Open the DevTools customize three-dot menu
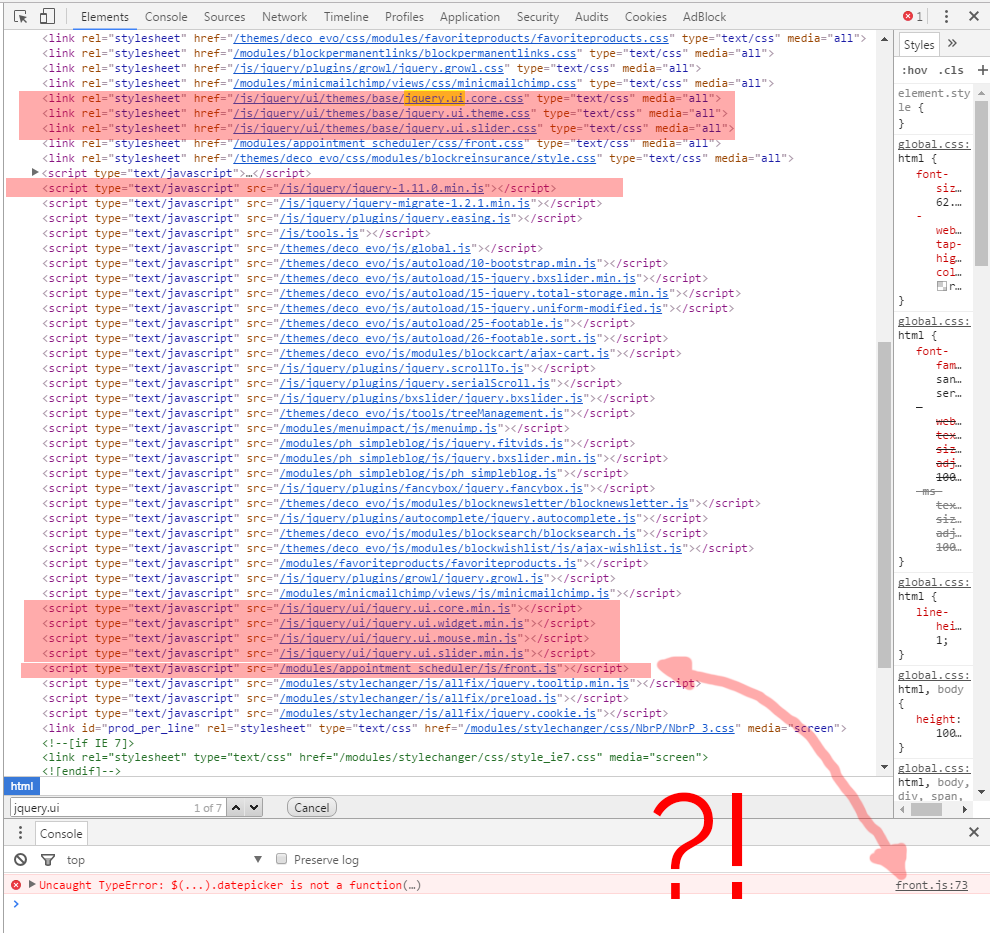The width and height of the screenshot is (990, 933). pyautogui.click(x=946, y=16)
